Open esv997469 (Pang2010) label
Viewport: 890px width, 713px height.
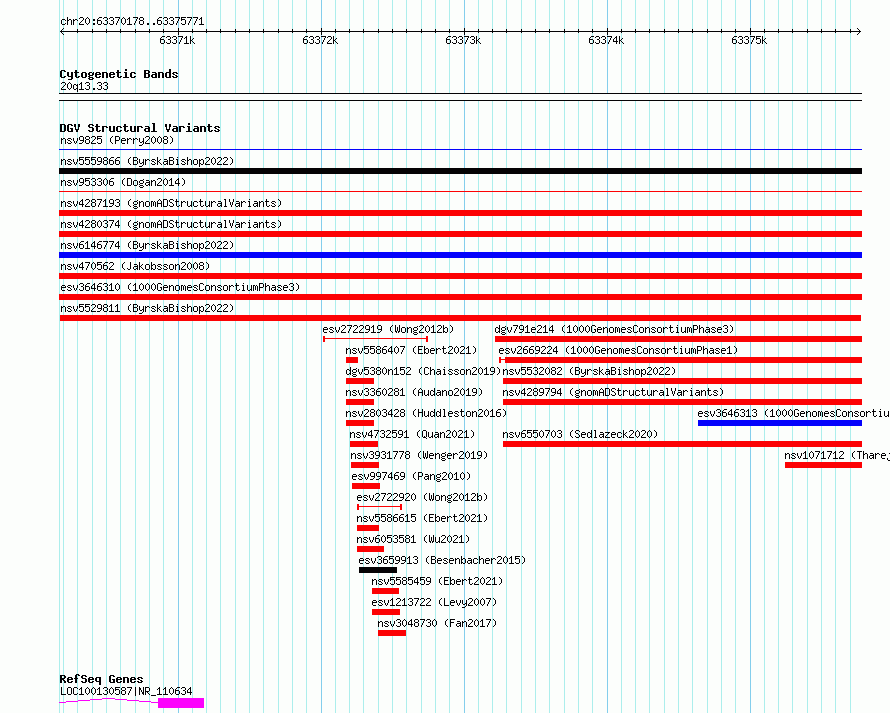tap(411, 476)
